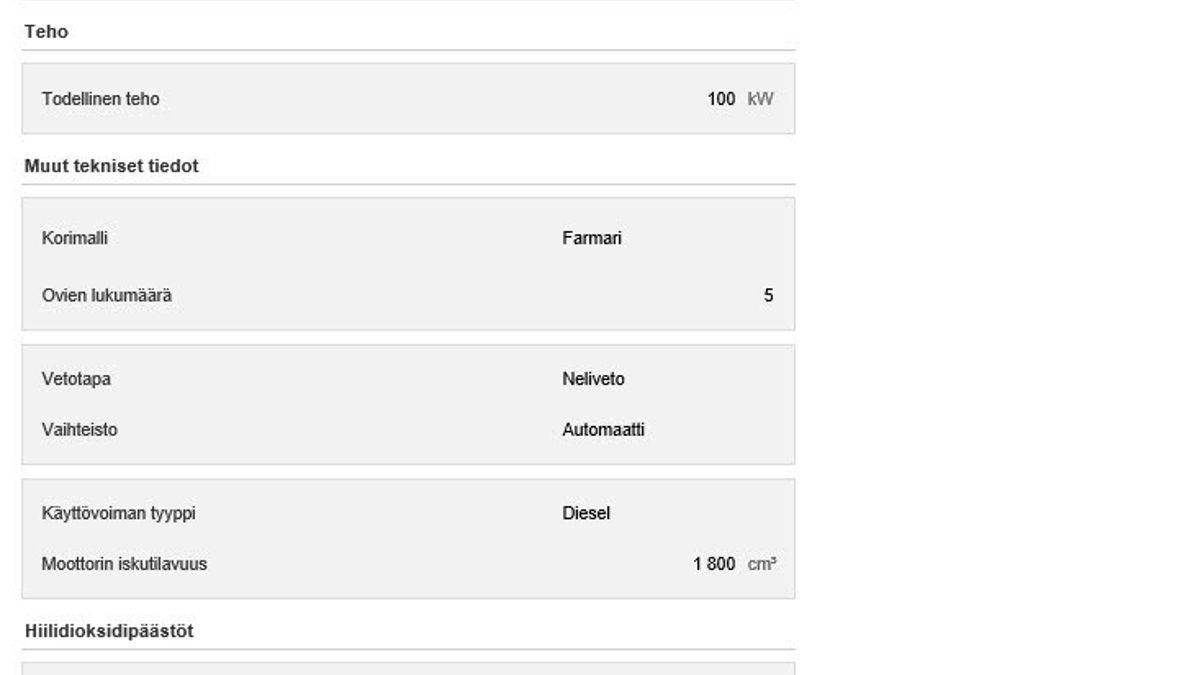1200x675 pixels.
Task: Click the door count value 5
Action: 768,295
